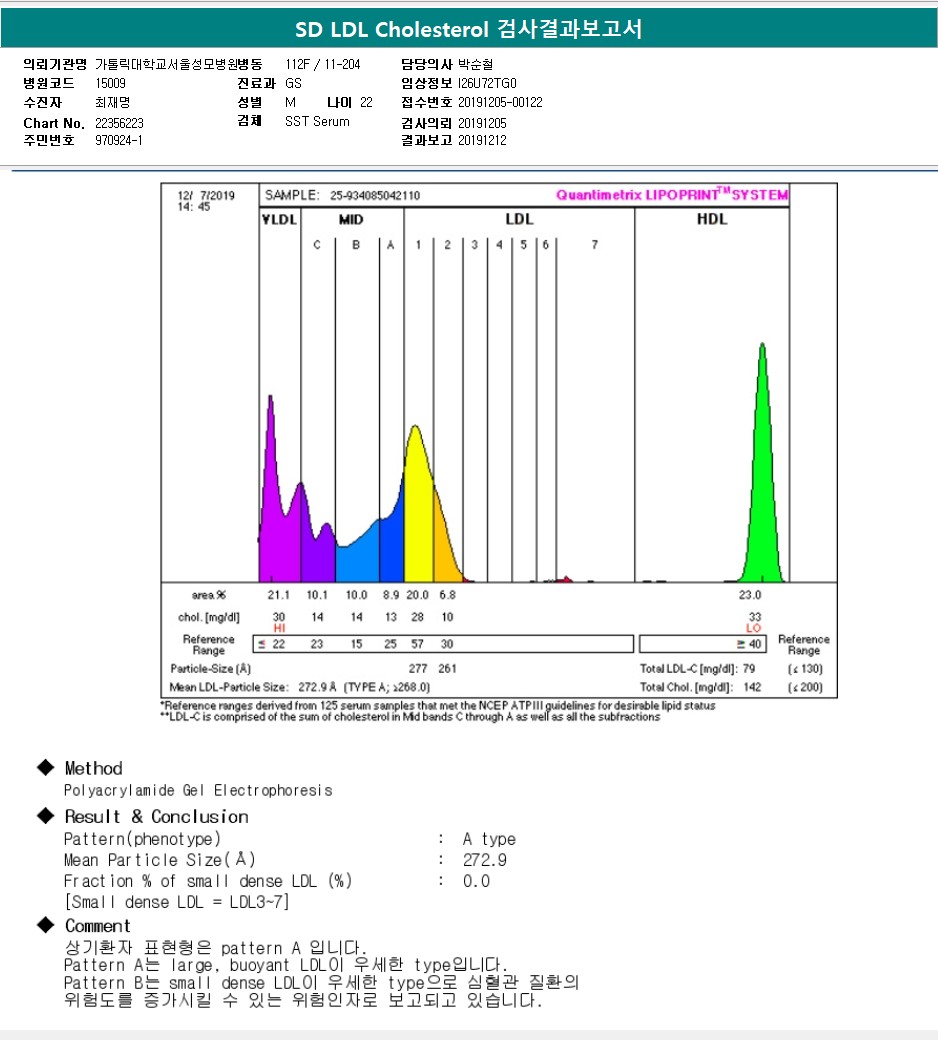938x1040 pixels.
Task: Click the ward value '112F / 11-204'
Action: (323, 64)
